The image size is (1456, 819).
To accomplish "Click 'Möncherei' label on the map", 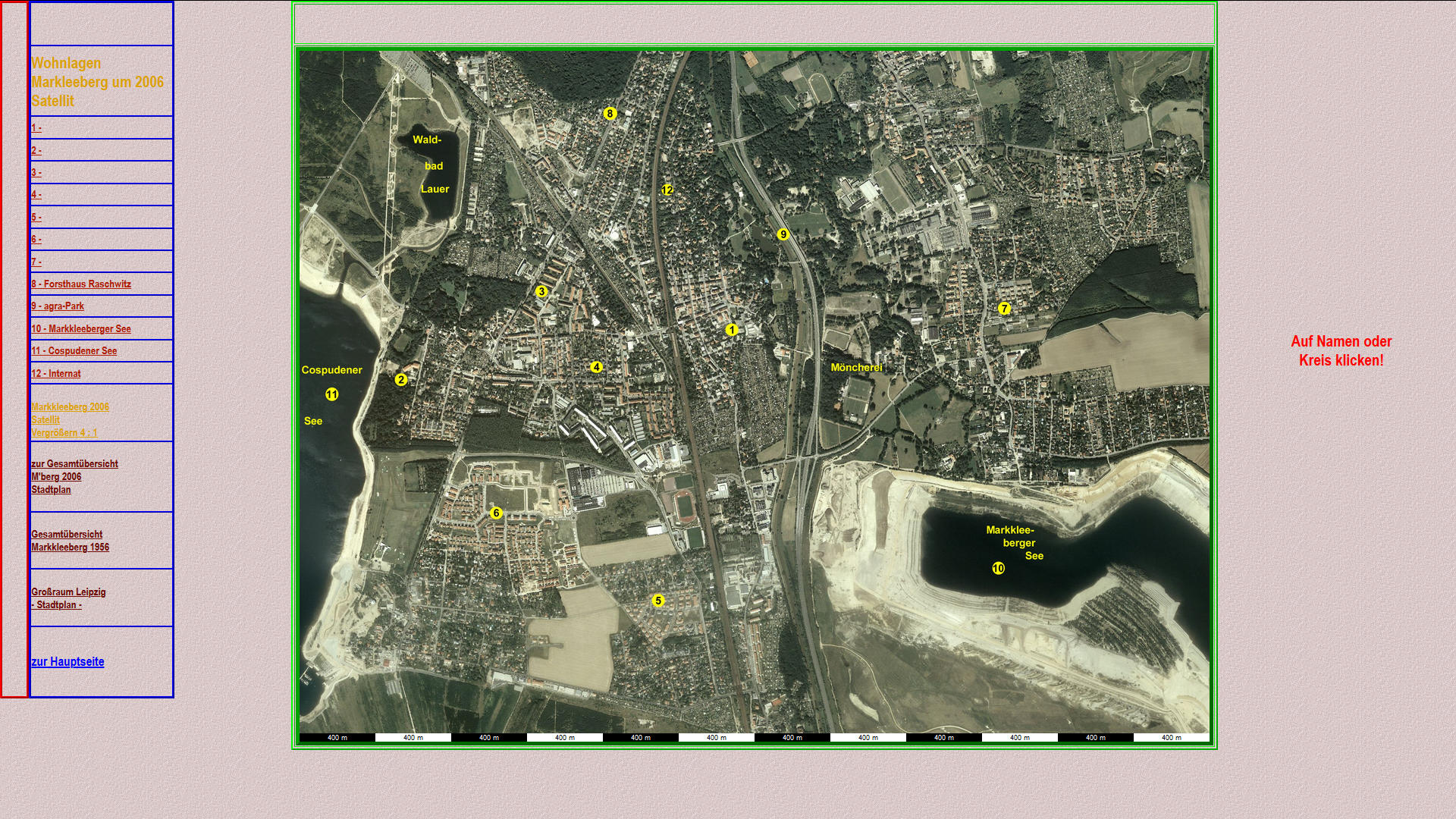I will pos(856,368).
